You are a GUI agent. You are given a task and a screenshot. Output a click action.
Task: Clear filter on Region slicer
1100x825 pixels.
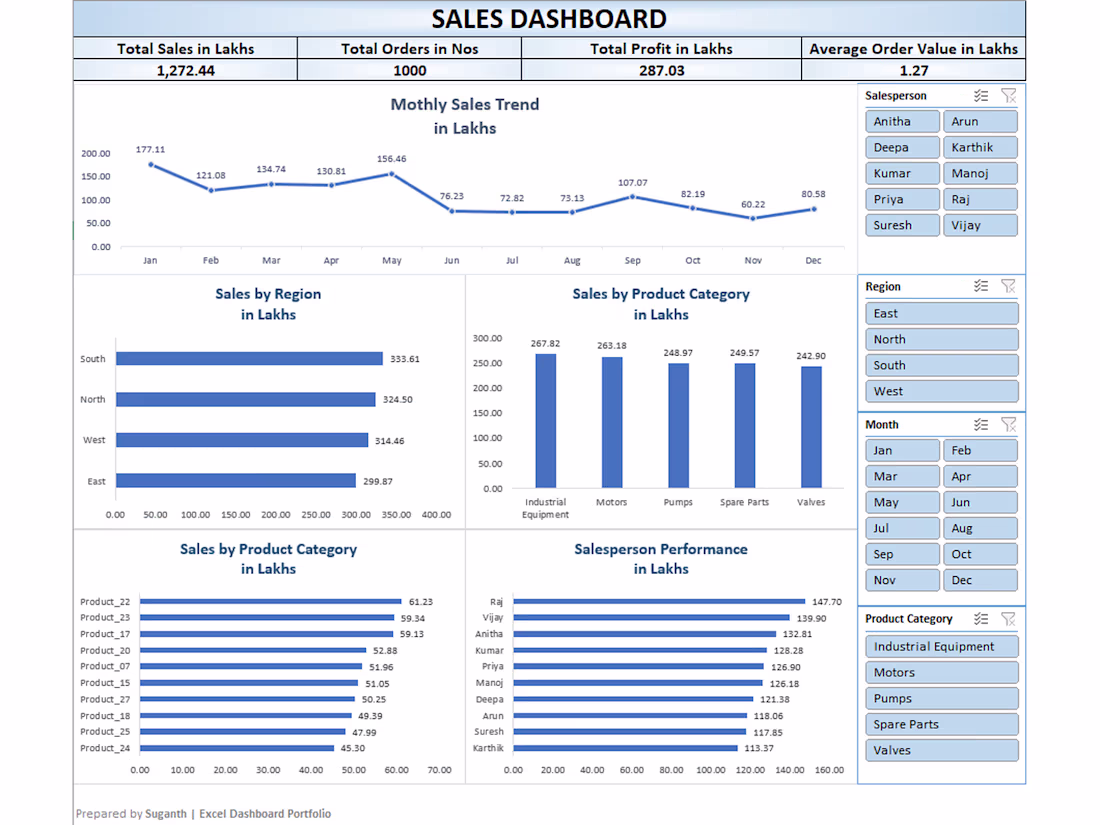click(x=1009, y=286)
